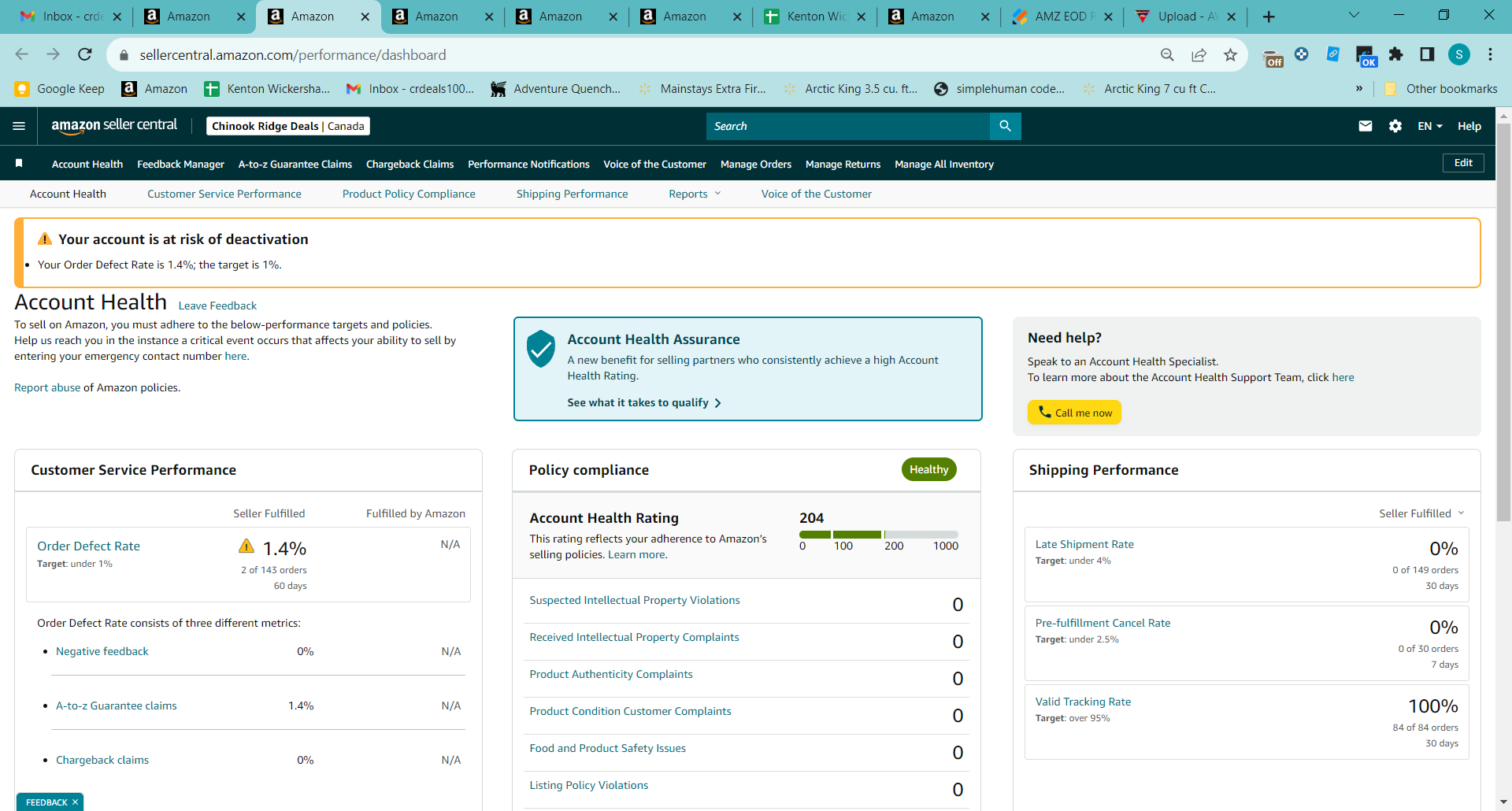Image resolution: width=1512 pixels, height=811 pixels.
Task: Open the Product Policy Compliance tab
Action: tap(409, 194)
